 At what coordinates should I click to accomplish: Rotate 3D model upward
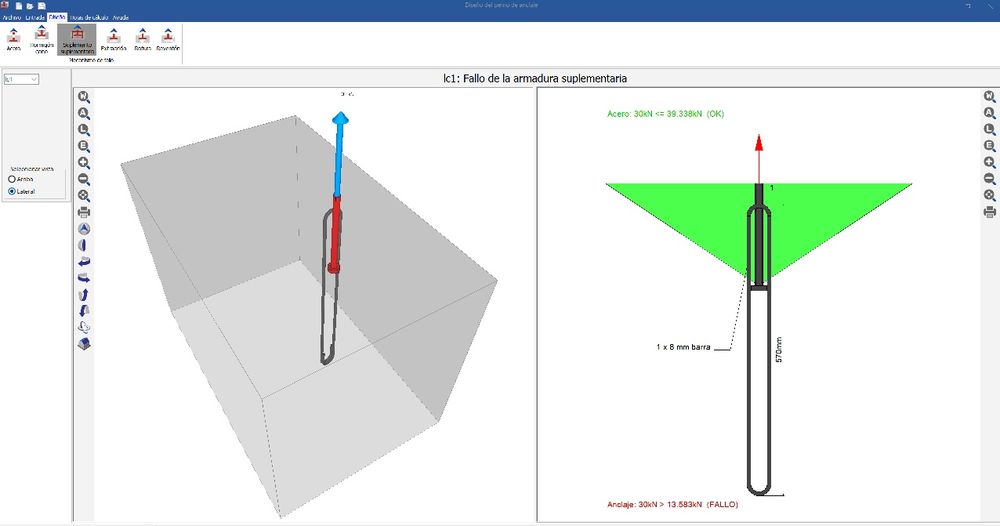click(84, 295)
